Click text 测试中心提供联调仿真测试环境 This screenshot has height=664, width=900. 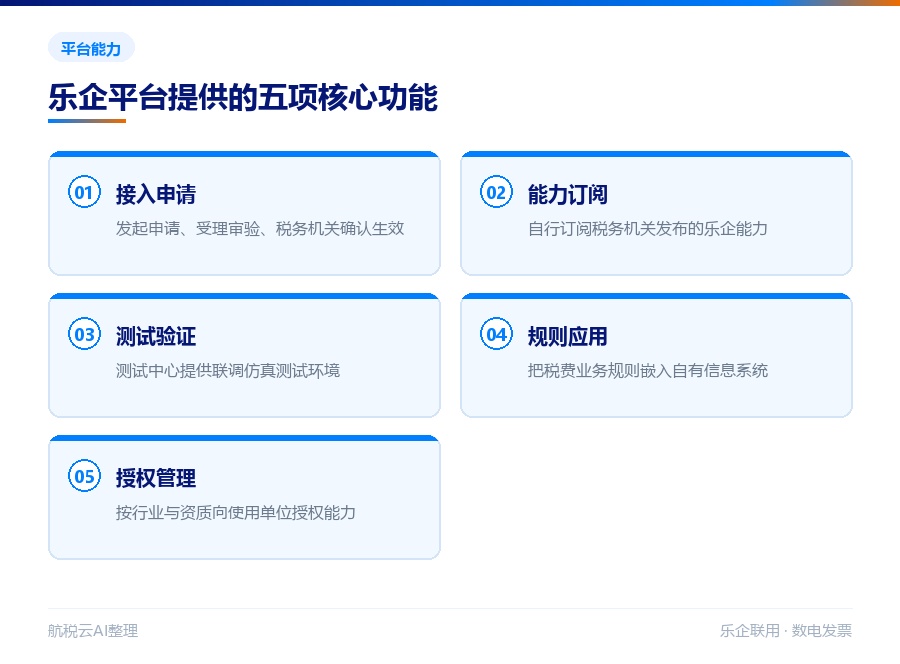point(228,371)
